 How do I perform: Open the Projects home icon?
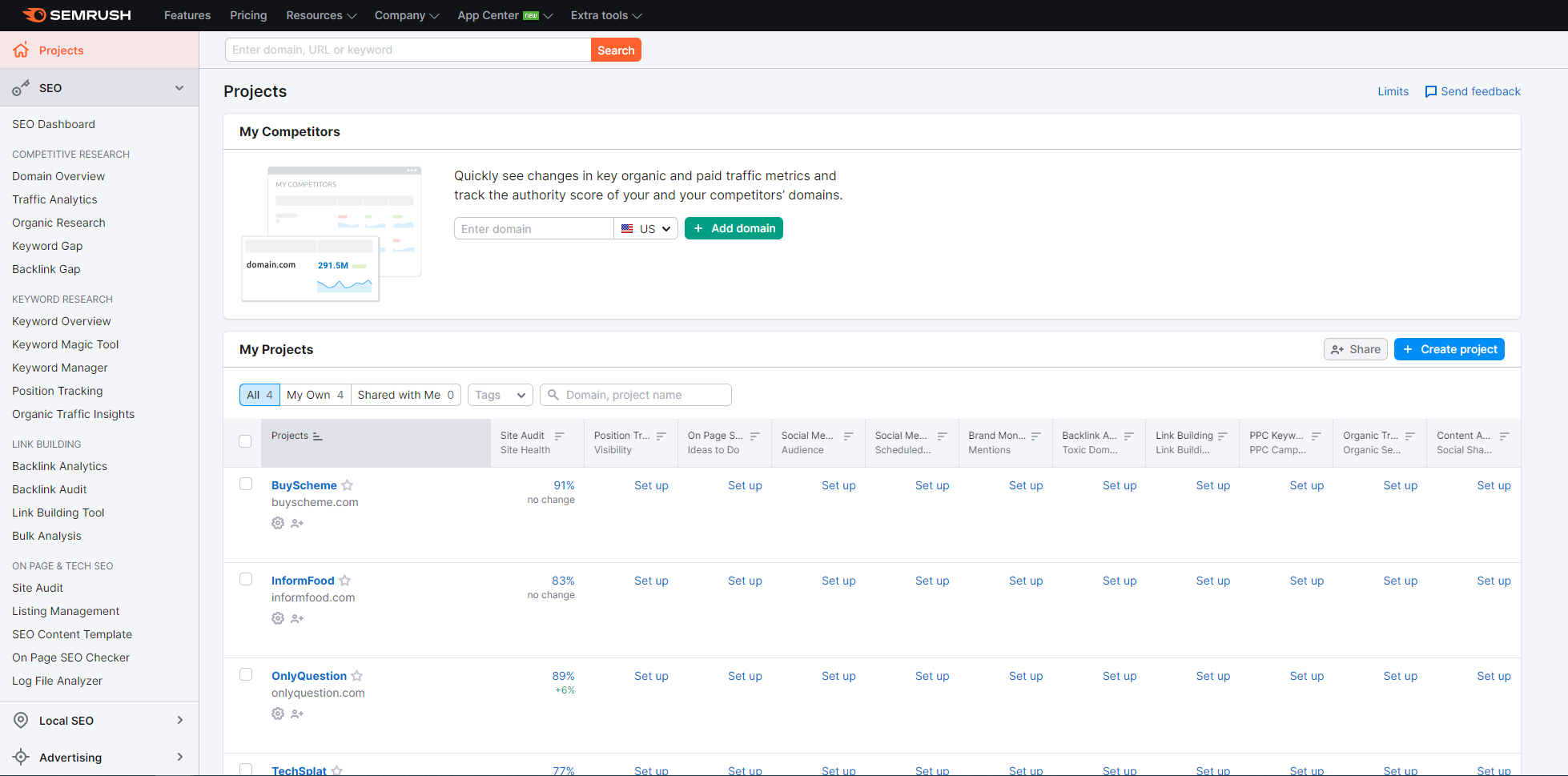[21, 50]
